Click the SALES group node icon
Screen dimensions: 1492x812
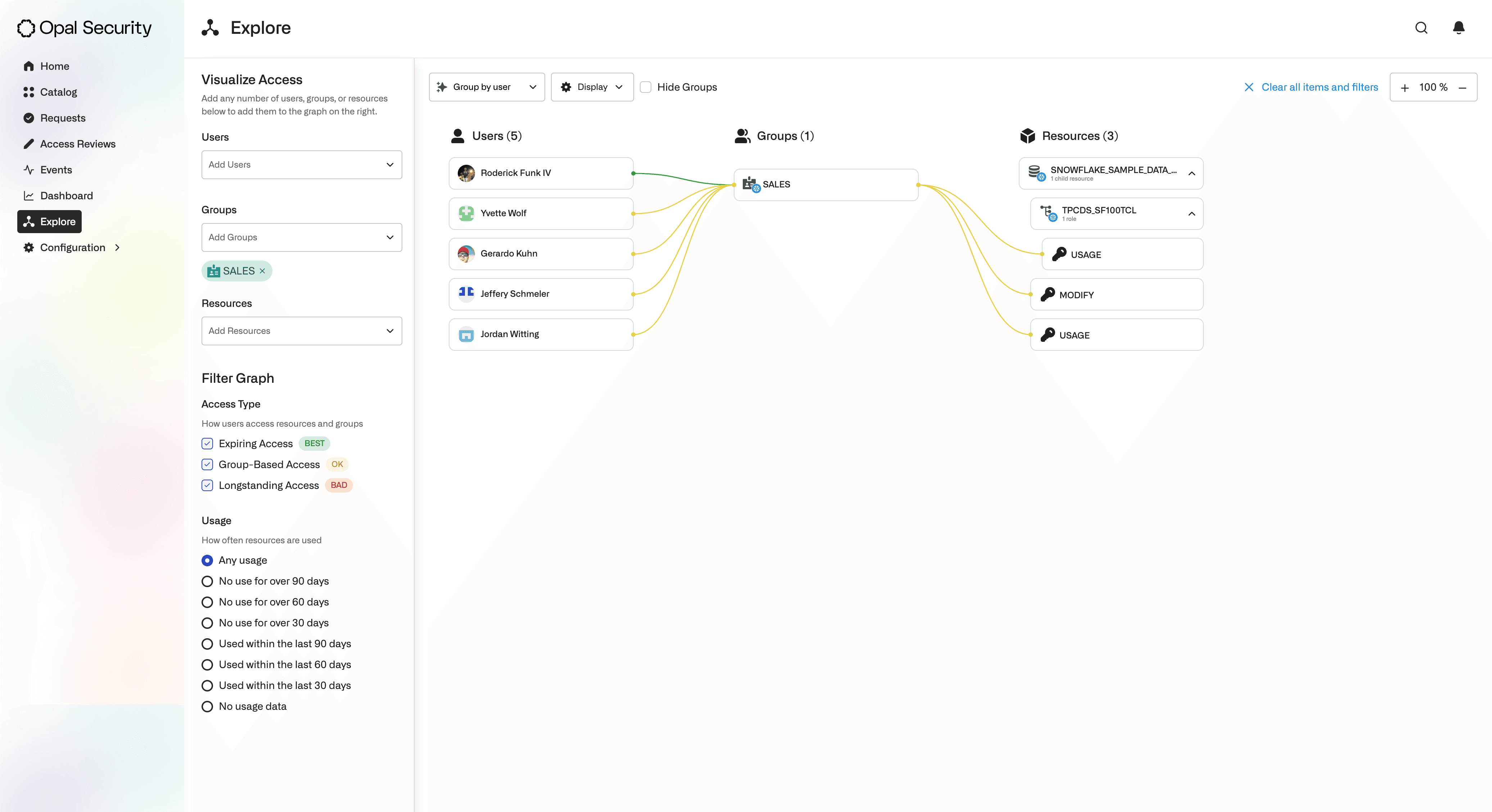[751, 184]
